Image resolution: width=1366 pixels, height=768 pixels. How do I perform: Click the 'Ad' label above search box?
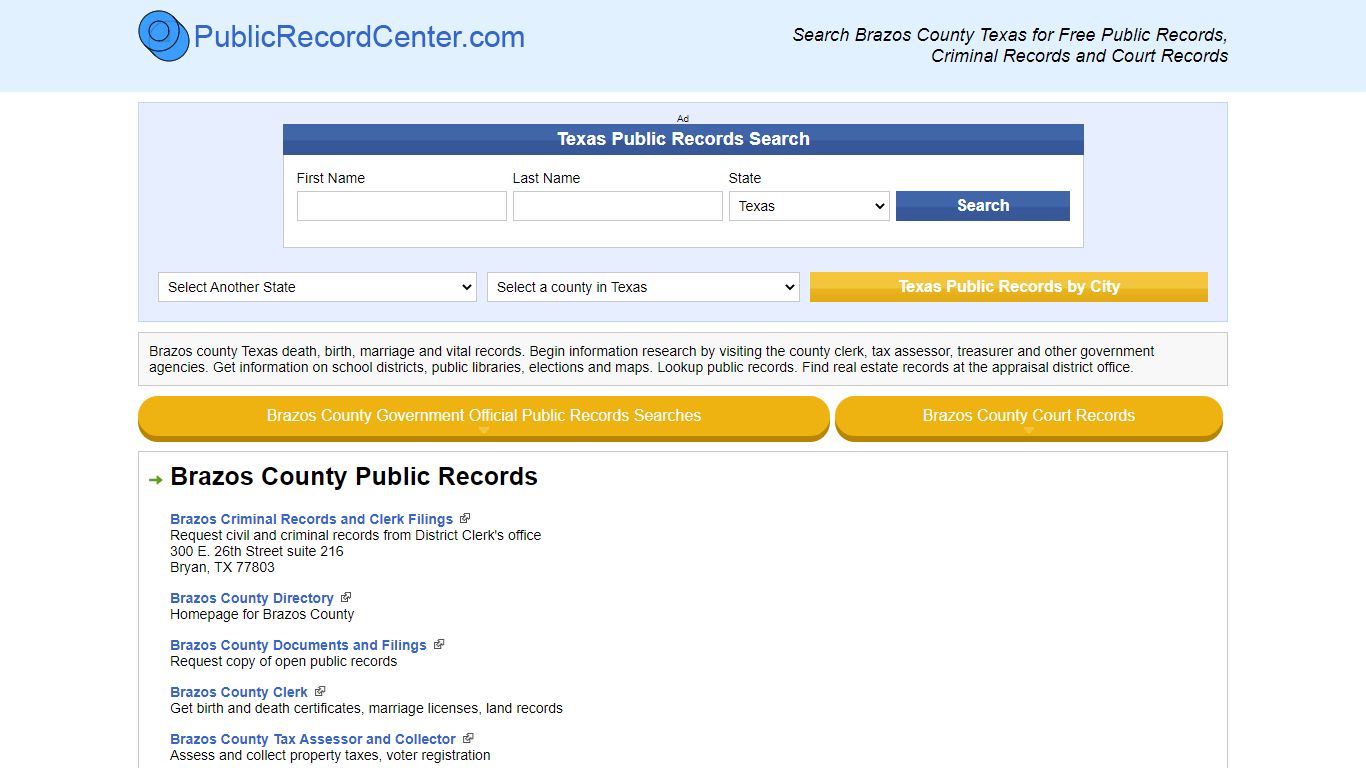pyautogui.click(x=683, y=118)
